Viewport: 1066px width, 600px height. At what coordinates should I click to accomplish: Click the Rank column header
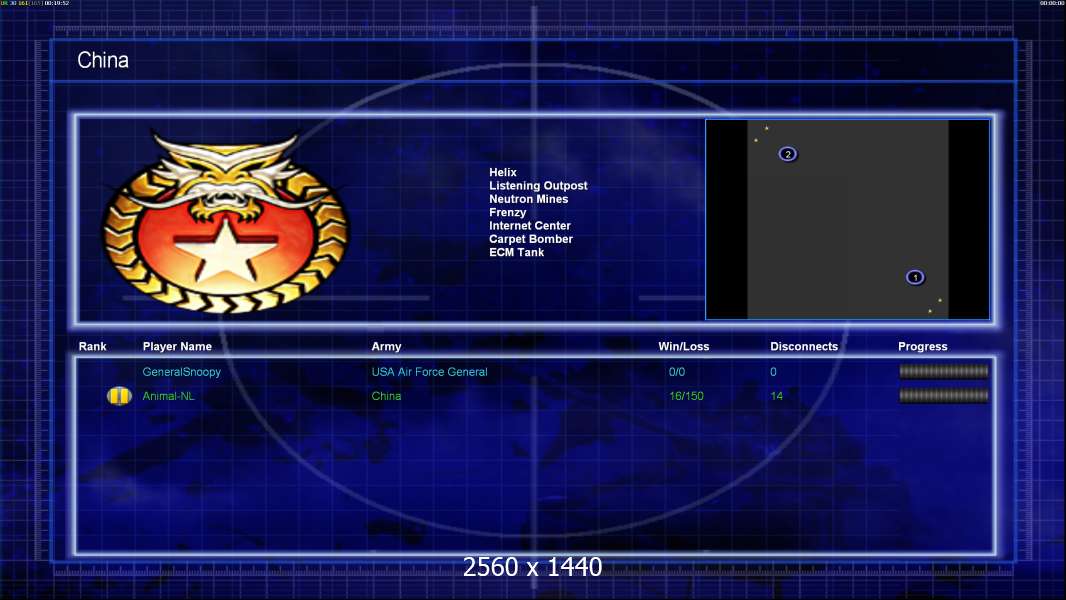[92, 347]
